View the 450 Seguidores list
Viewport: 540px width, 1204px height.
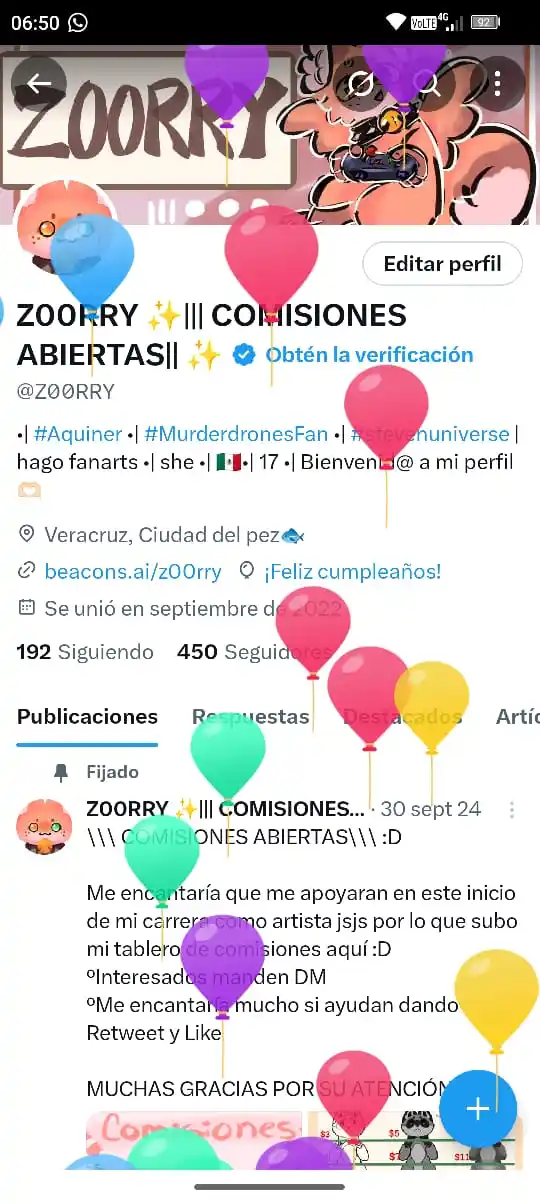[254, 652]
